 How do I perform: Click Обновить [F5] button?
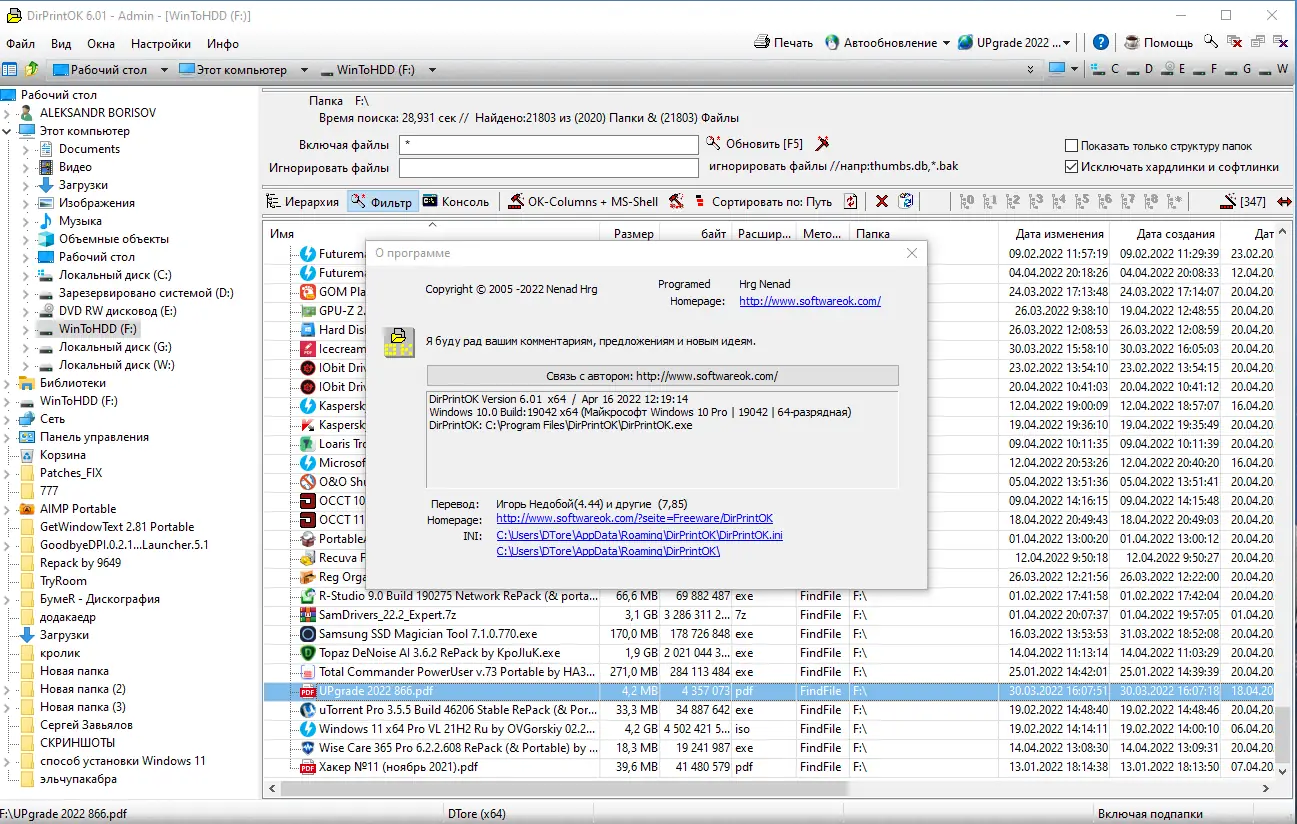point(755,144)
